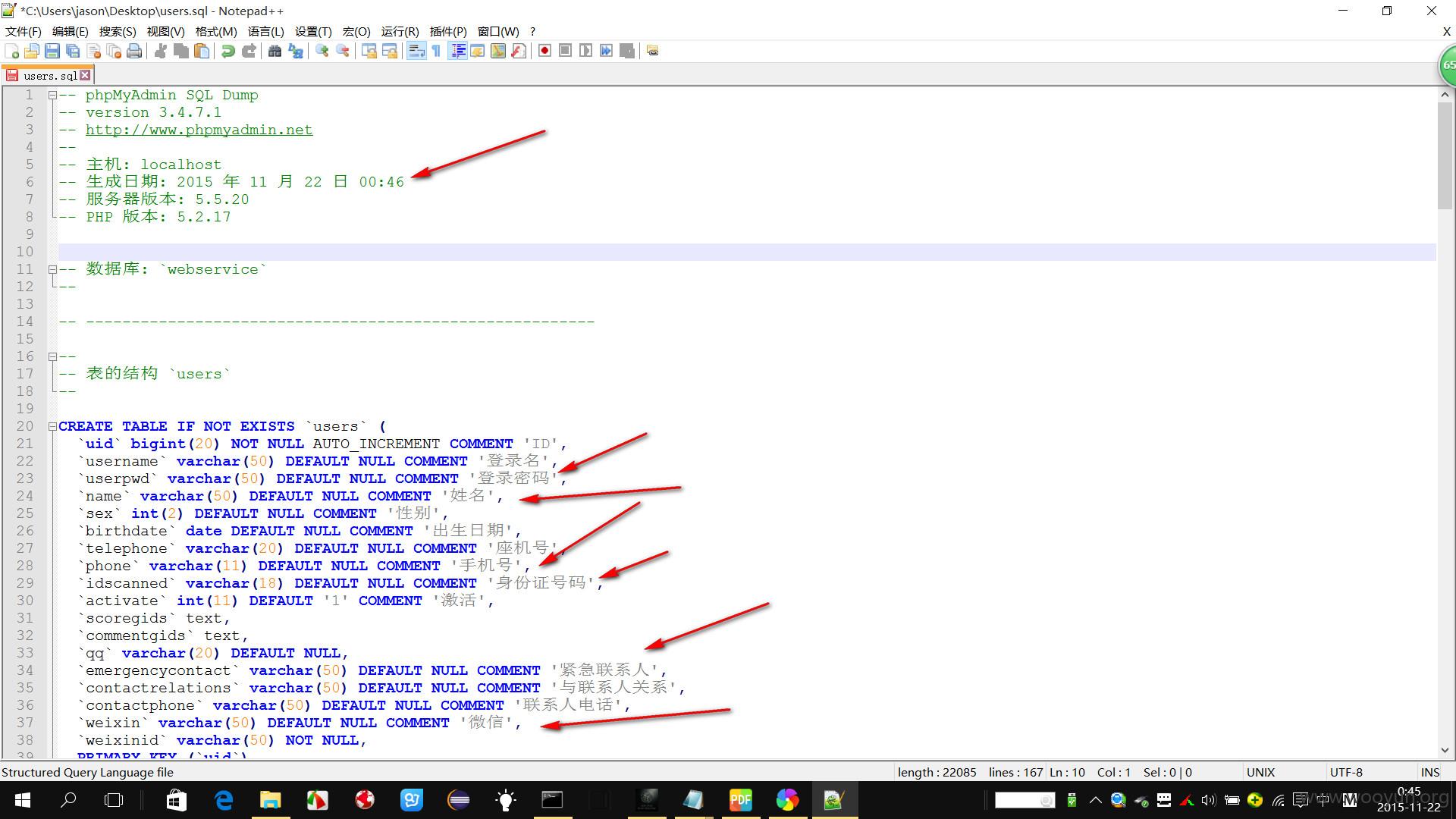Viewport: 1456px width, 819px height.
Task: Open the 宏(O) menu
Action: tap(356, 31)
